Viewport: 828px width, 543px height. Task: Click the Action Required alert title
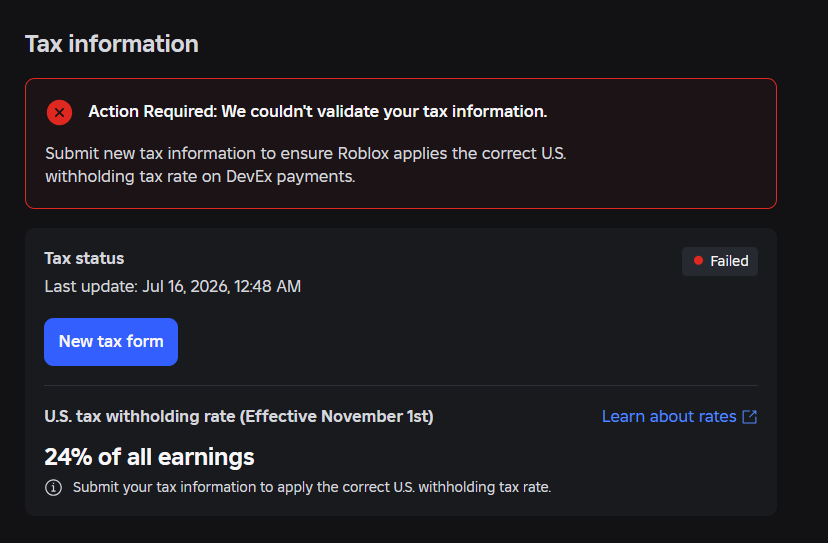[x=317, y=111]
